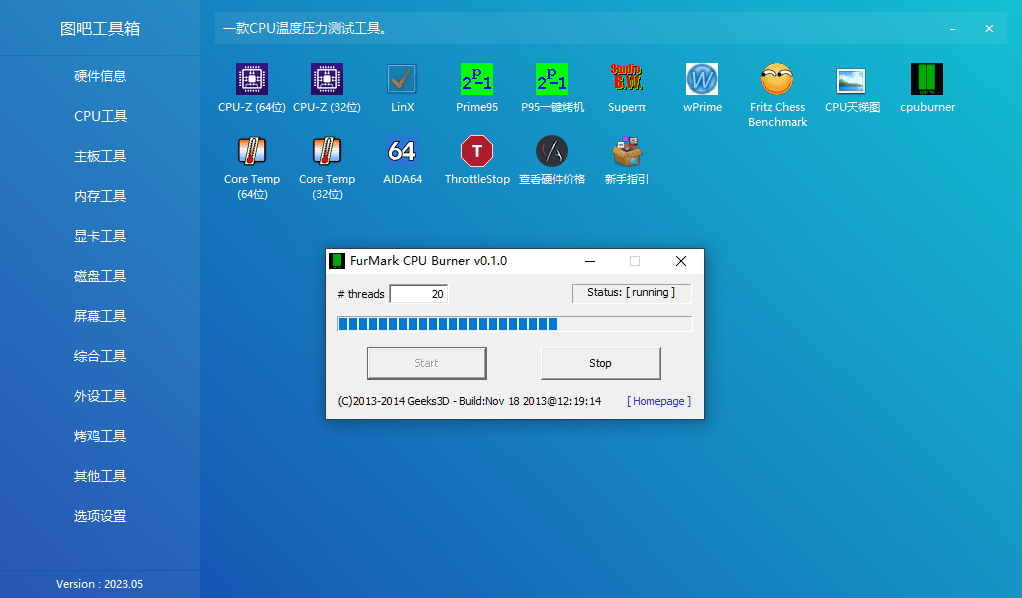Open 磁盘工具 category
Image resolution: width=1022 pixels, height=598 pixels.
[100, 276]
